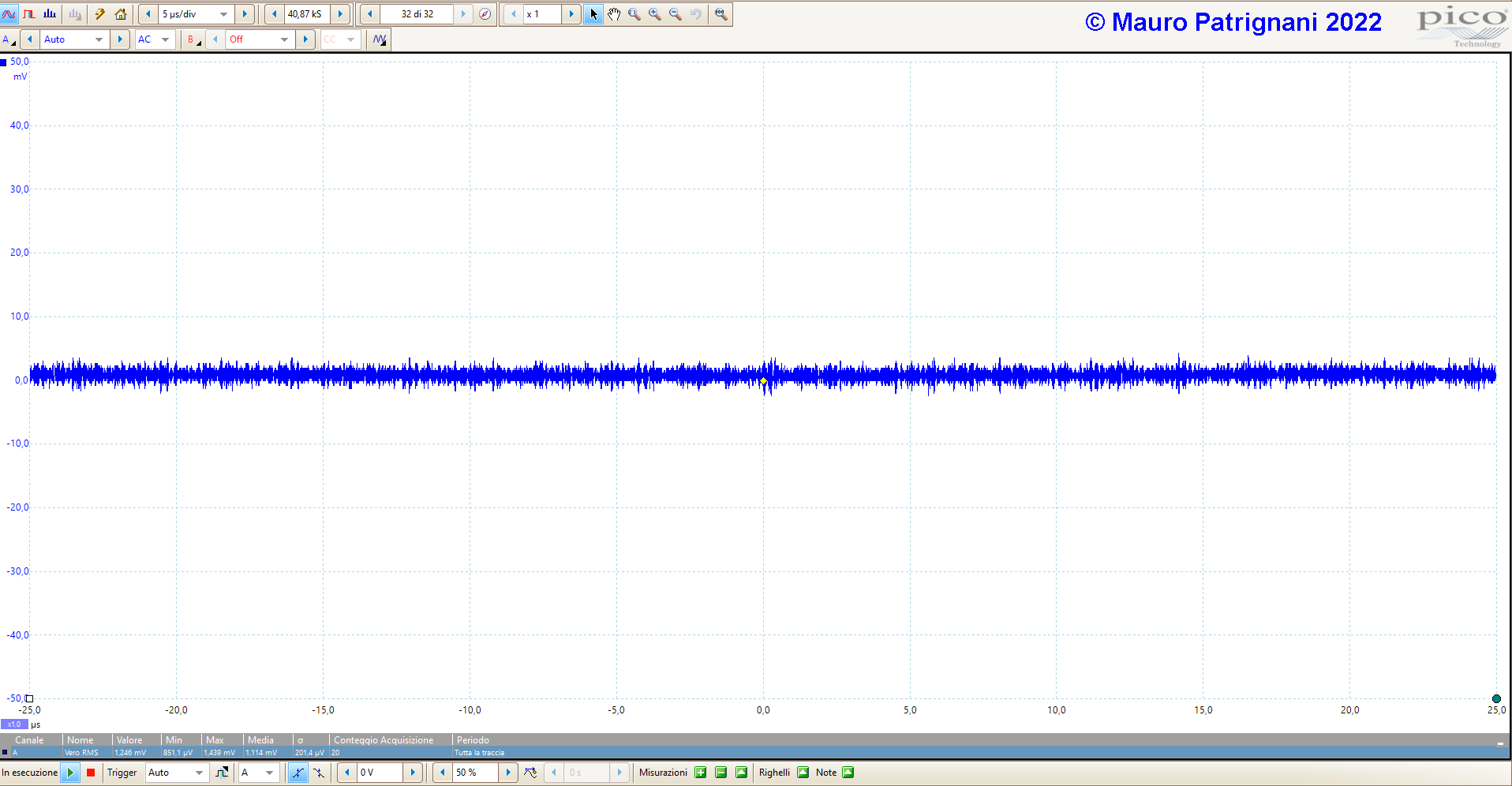
Task: Open channel A Auto range dropdown
Action: pyautogui.click(x=99, y=39)
